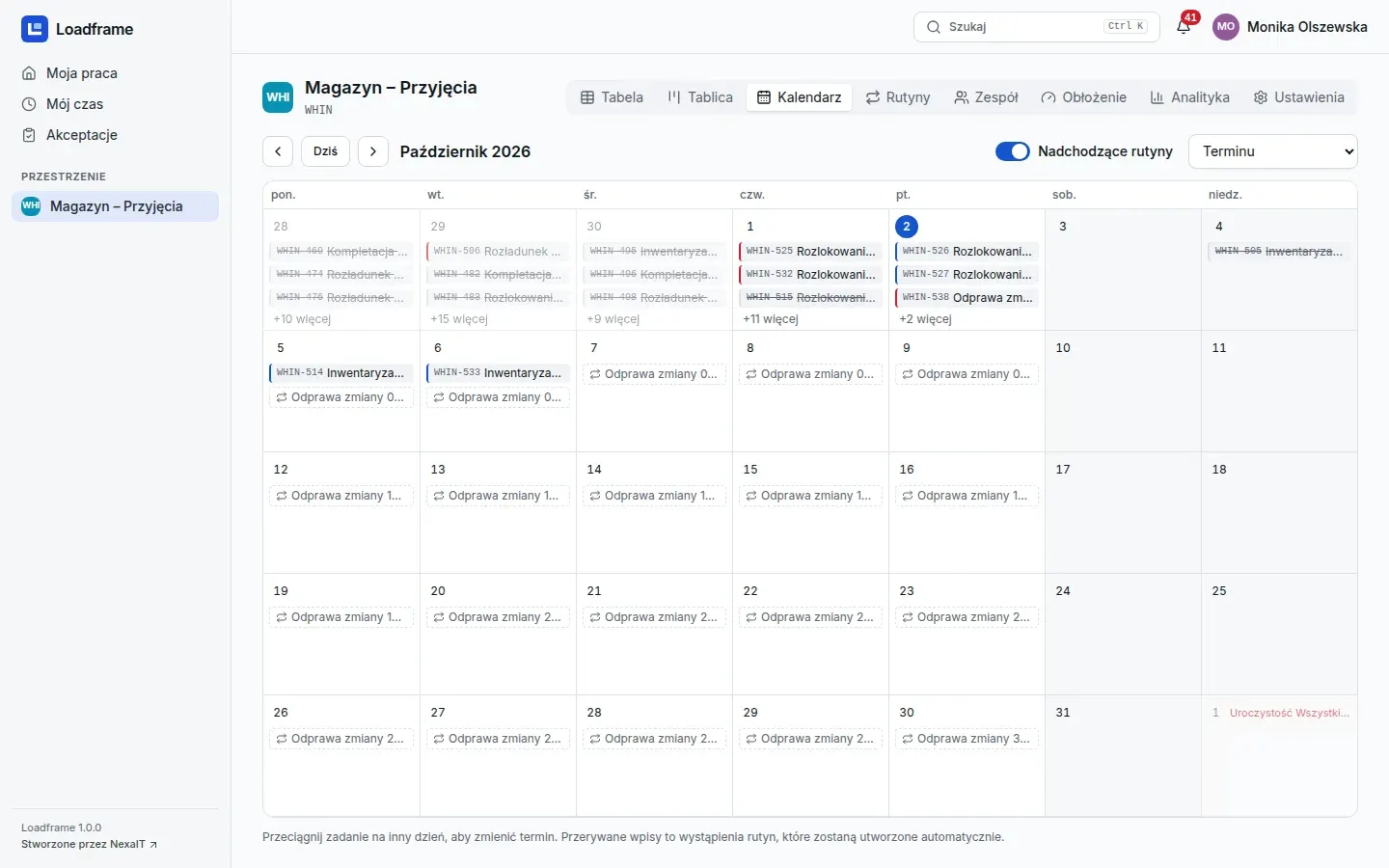This screenshot has height=868, width=1389.
Task: Switch to the Tabela tab
Action: pyautogui.click(x=612, y=97)
